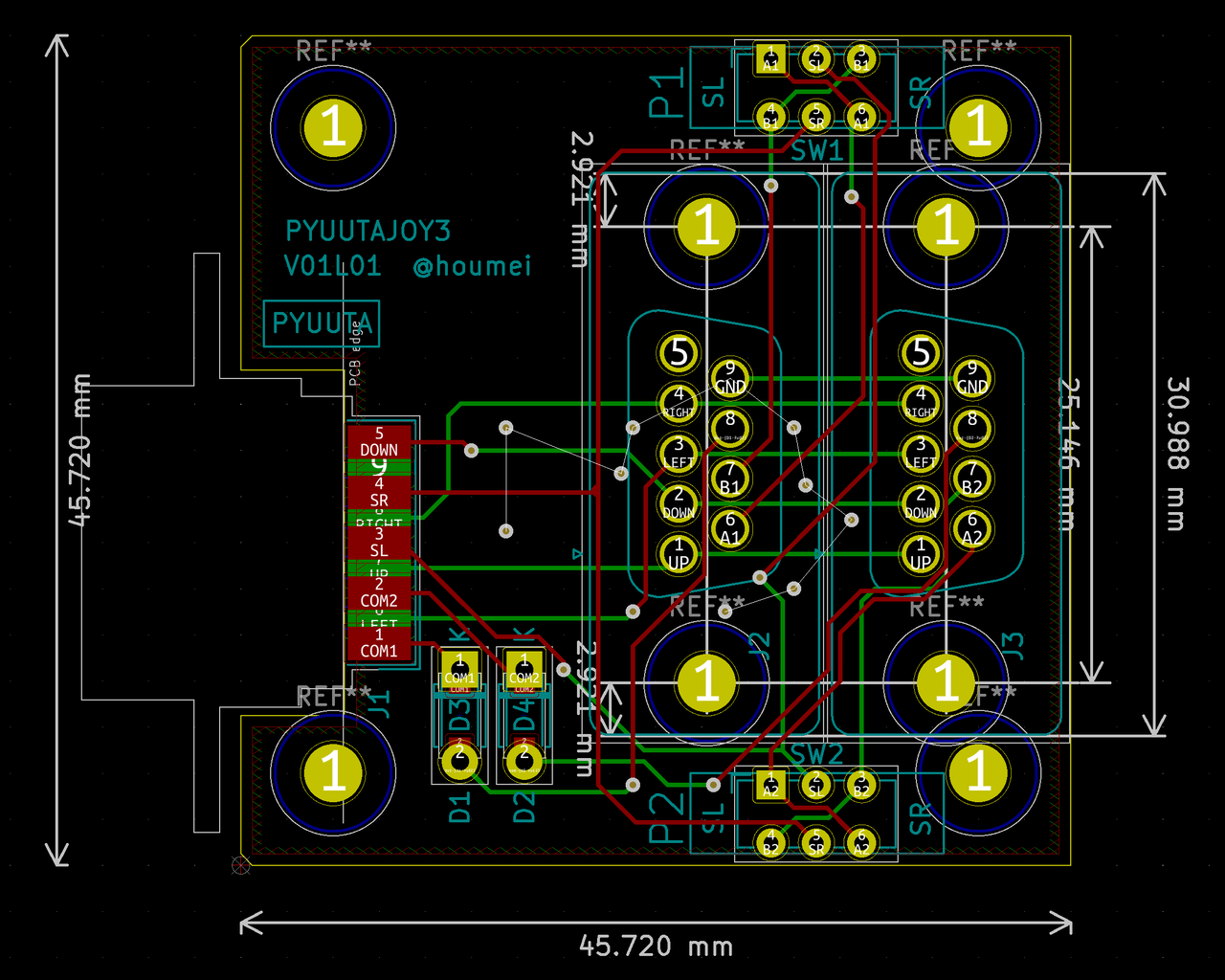Select pin 7 B2 on J3
The width and height of the screenshot is (1225, 980).
pyautogui.click(x=972, y=478)
